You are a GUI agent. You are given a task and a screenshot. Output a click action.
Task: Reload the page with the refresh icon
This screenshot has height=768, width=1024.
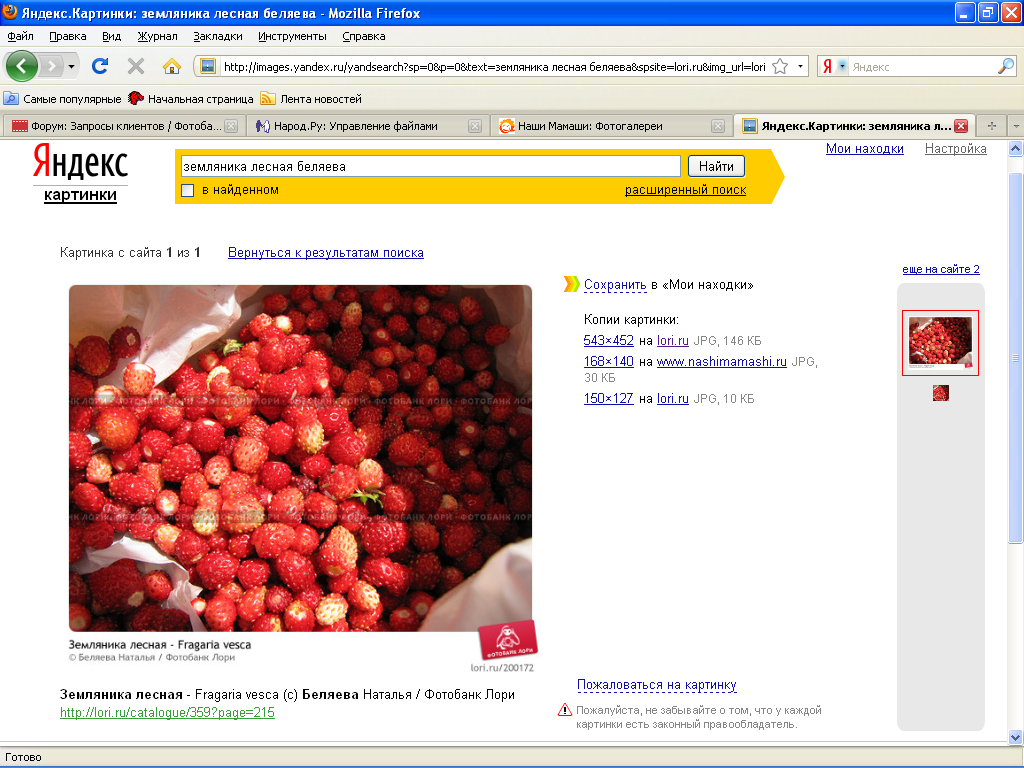100,66
